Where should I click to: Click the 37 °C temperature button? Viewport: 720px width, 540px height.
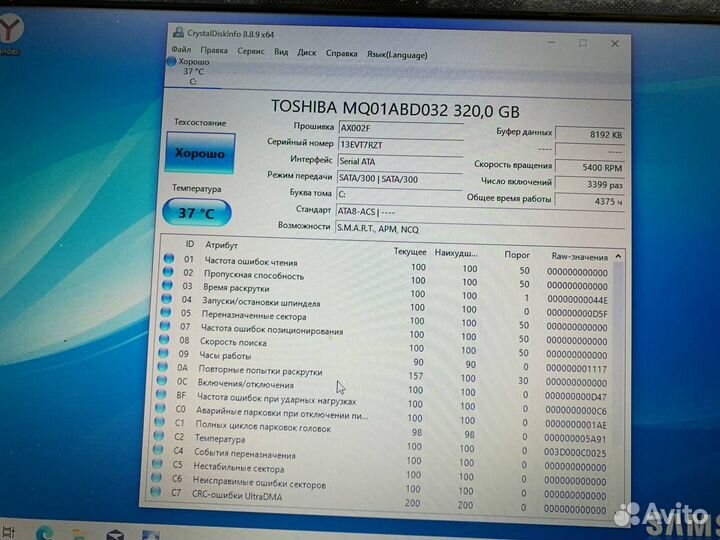click(197, 213)
